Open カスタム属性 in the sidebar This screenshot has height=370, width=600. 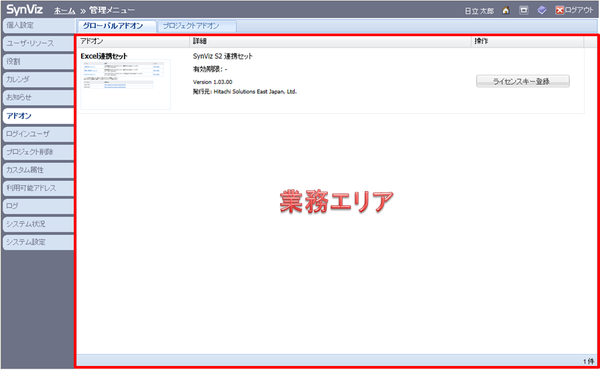pos(38,170)
